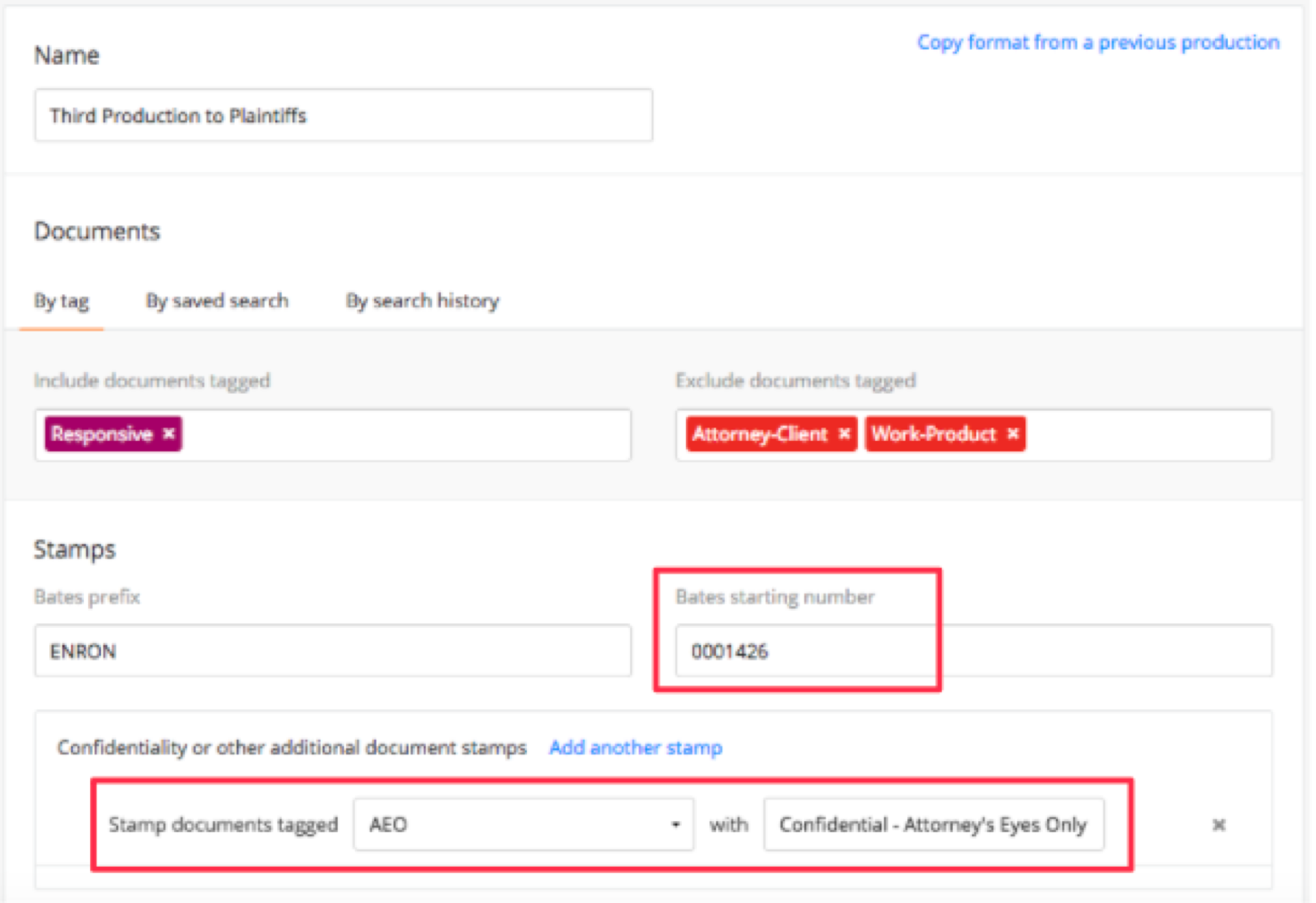
Task: Open the AEO tag dropdown
Action: click(x=524, y=825)
